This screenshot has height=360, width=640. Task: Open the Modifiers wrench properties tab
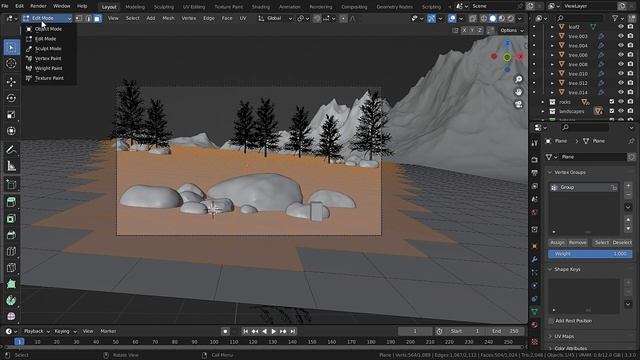click(535, 259)
